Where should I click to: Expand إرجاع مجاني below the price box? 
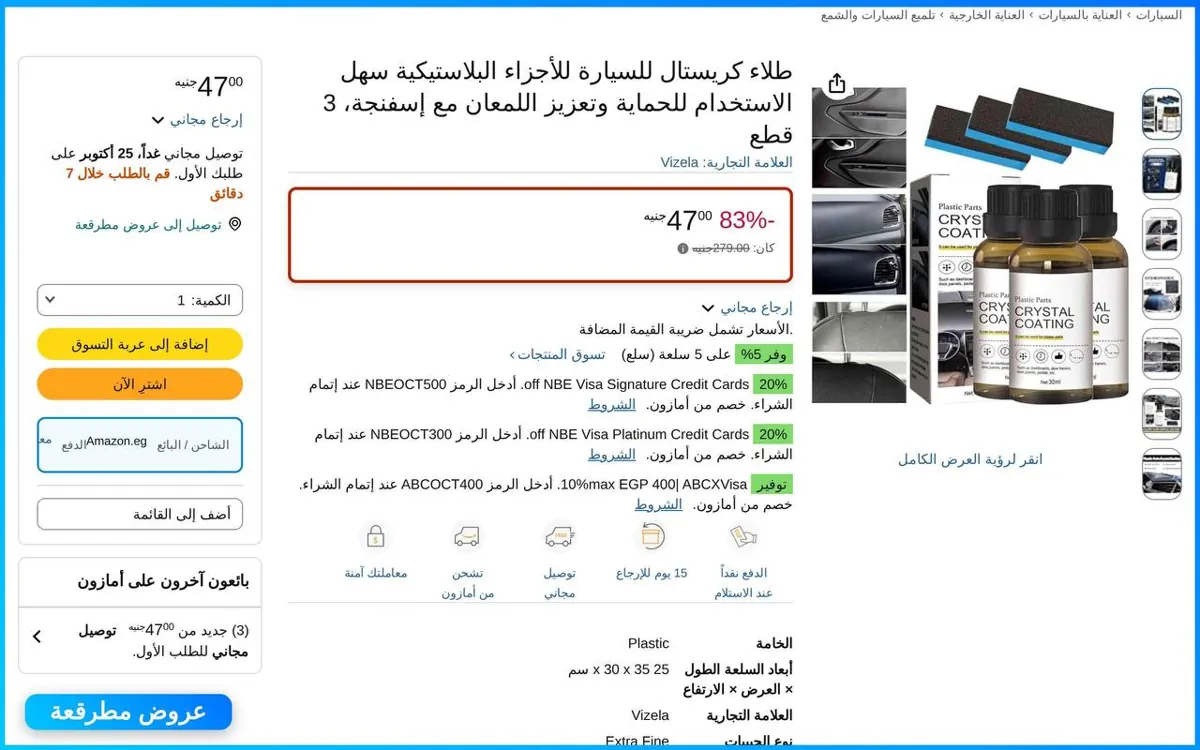[747, 308]
